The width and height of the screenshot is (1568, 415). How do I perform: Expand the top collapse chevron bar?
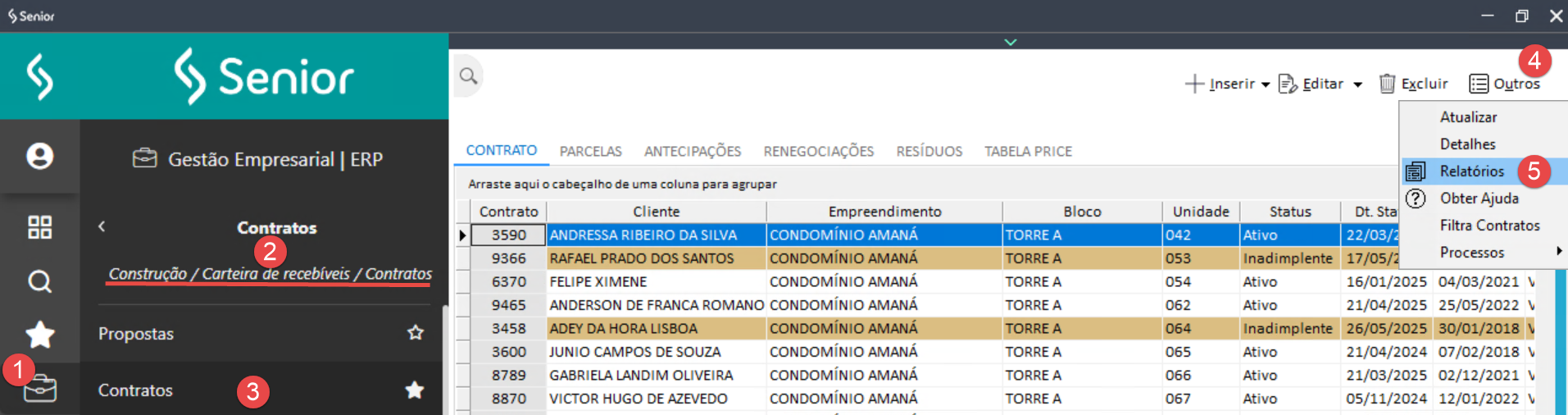click(1011, 42)
